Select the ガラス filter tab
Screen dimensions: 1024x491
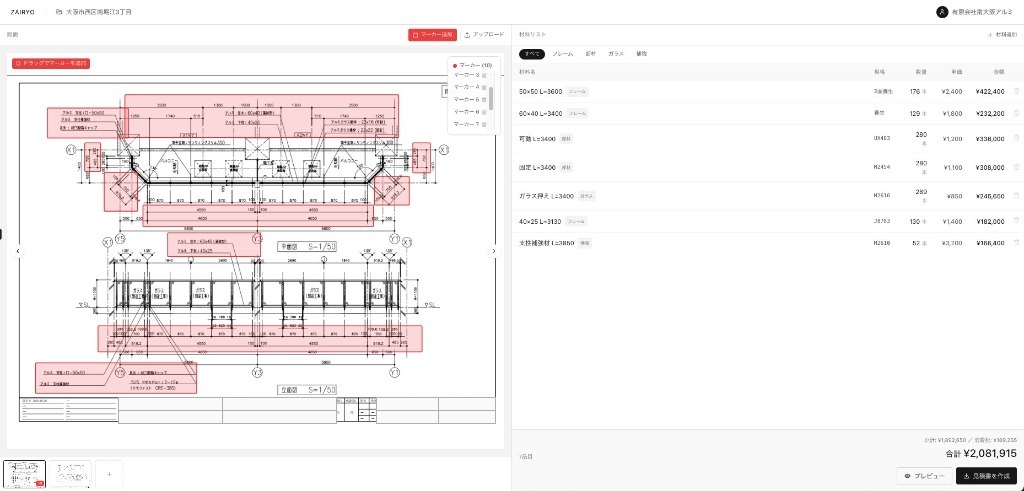point(616,54)
